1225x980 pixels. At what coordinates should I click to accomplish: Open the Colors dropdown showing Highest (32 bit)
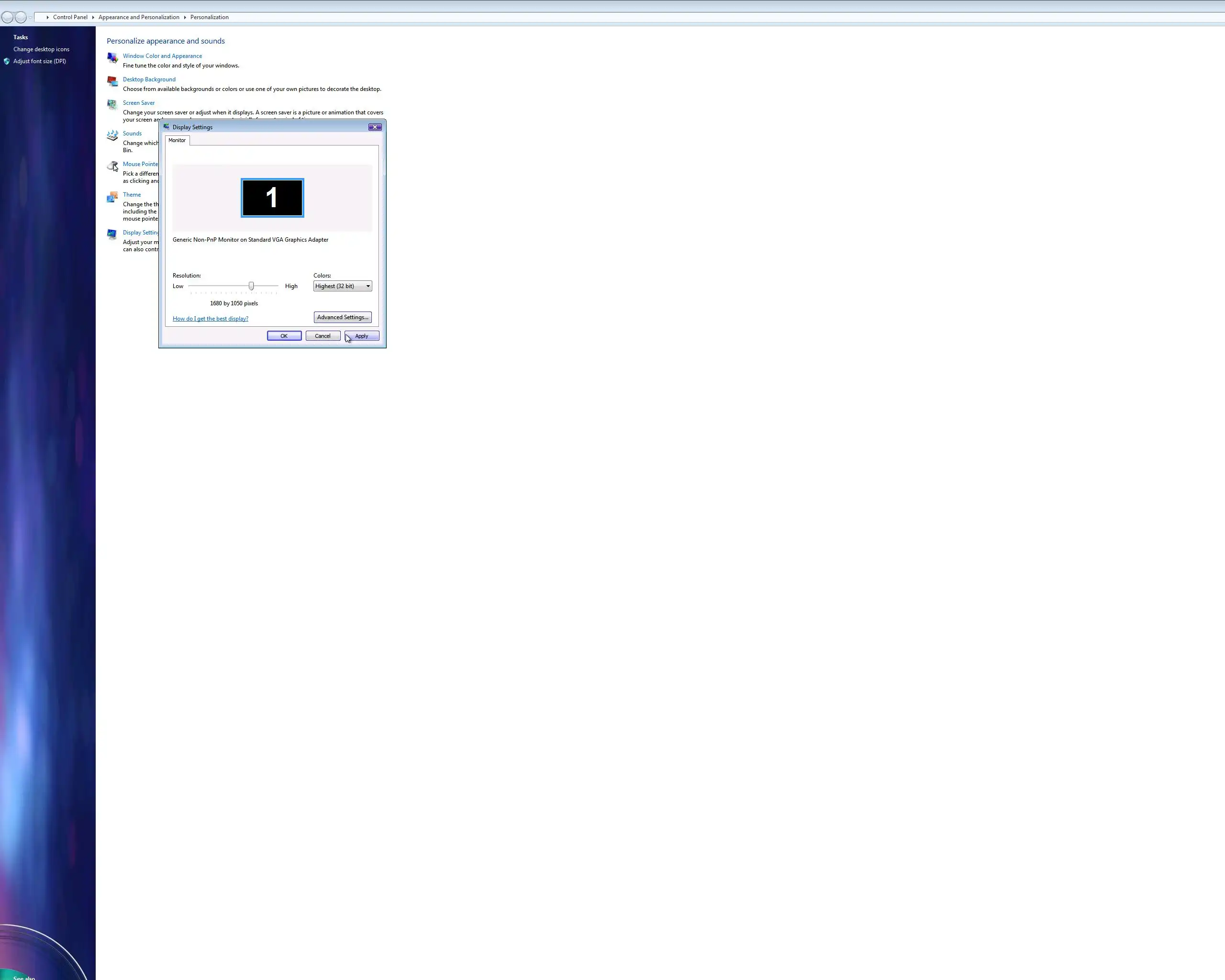click(343, 286)
